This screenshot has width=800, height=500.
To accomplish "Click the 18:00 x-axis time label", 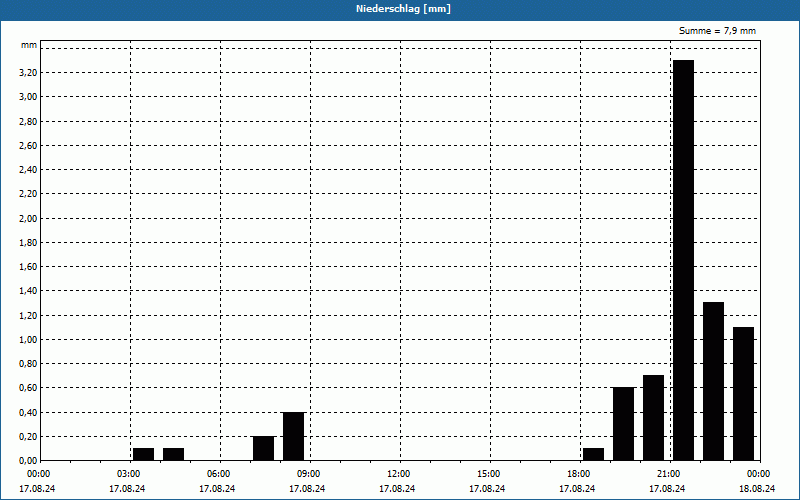I will click(x=579, y=474).
